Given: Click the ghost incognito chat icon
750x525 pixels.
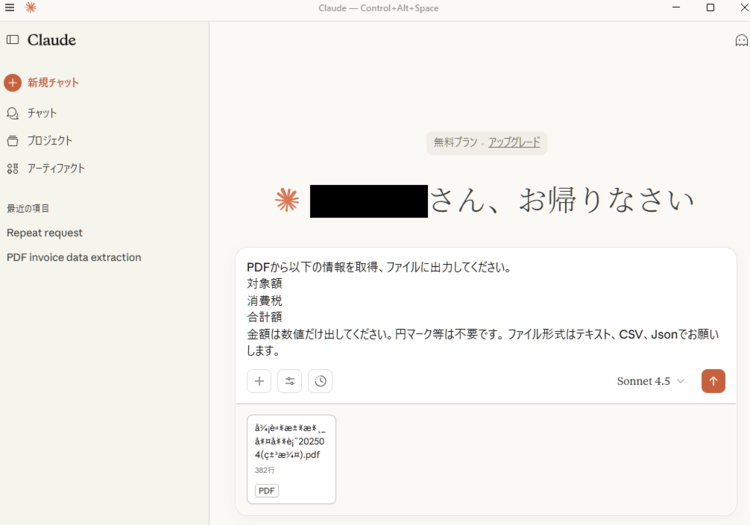Looking at the screenshot, I should (741, 40).
